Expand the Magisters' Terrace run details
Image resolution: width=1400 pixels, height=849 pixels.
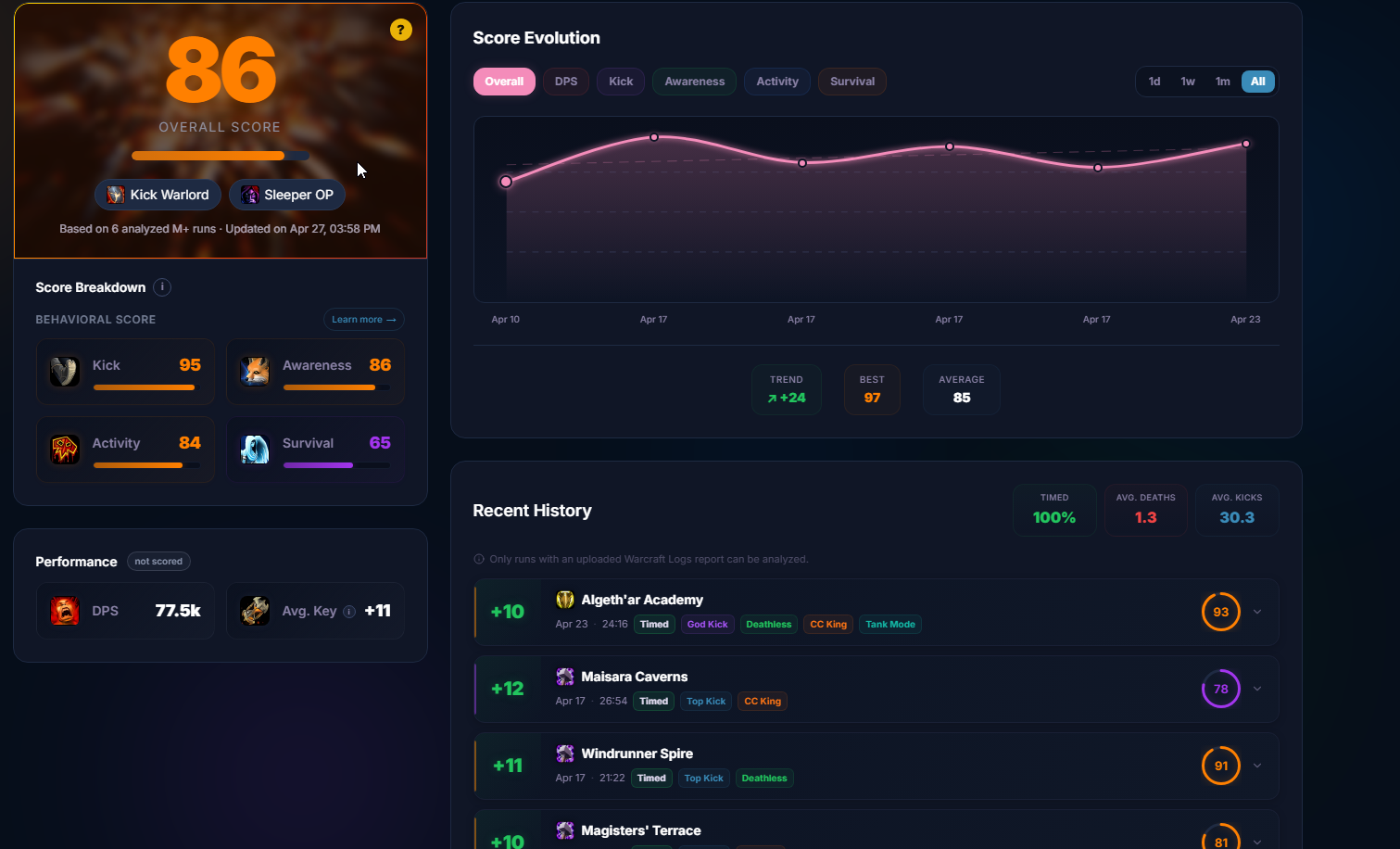[1257, 842]
